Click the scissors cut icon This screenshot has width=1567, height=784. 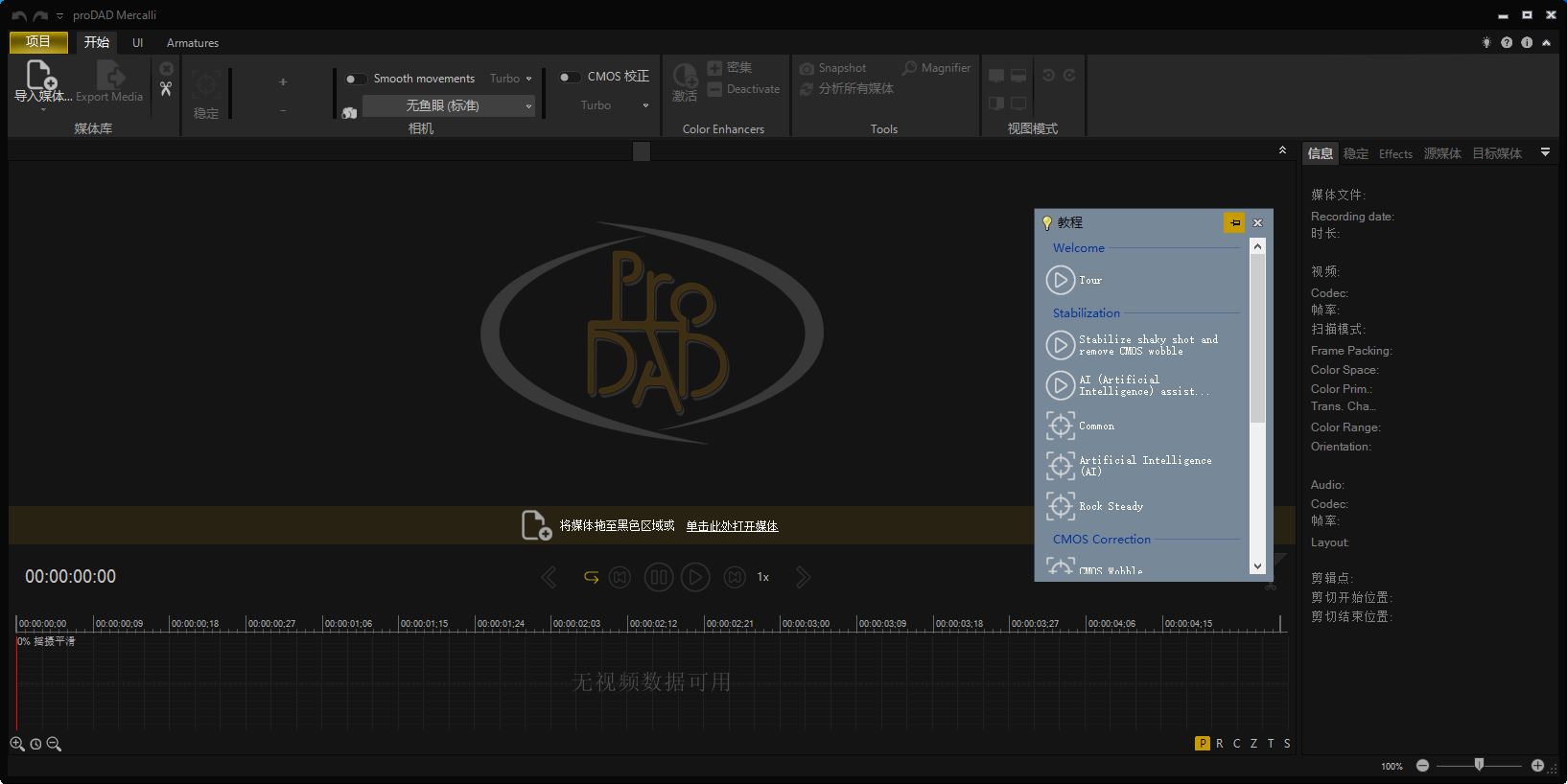point(166,89)
